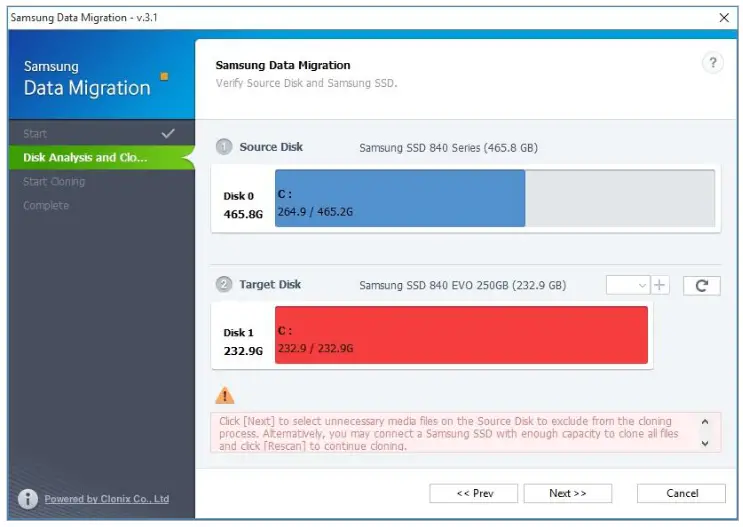Image resolution: width=743 pixels, height=527 pixels.
Task: Open the help question mark icon
Action: click(x=712, y=63)
